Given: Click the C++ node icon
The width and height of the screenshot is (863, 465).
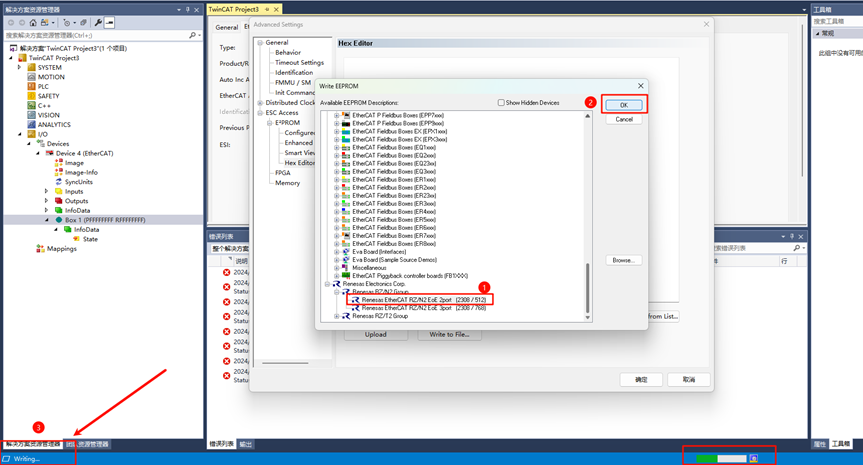Looking at the screenshot, I should (31, 105).
